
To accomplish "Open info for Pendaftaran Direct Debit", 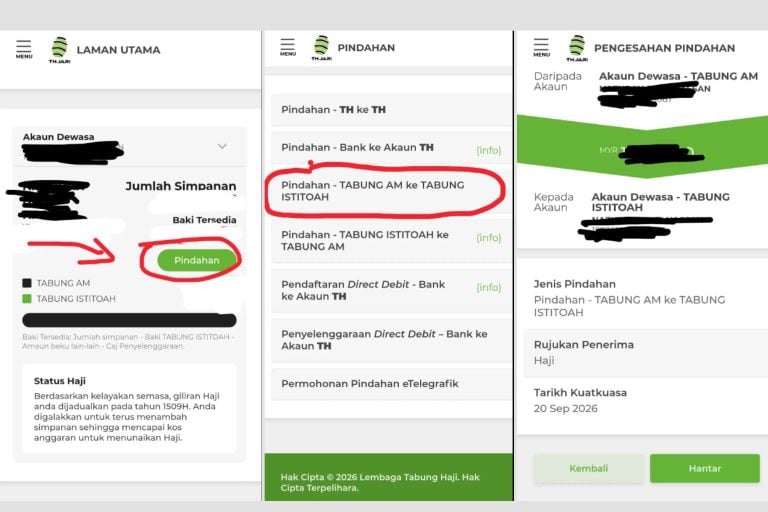I will (488, 287).
